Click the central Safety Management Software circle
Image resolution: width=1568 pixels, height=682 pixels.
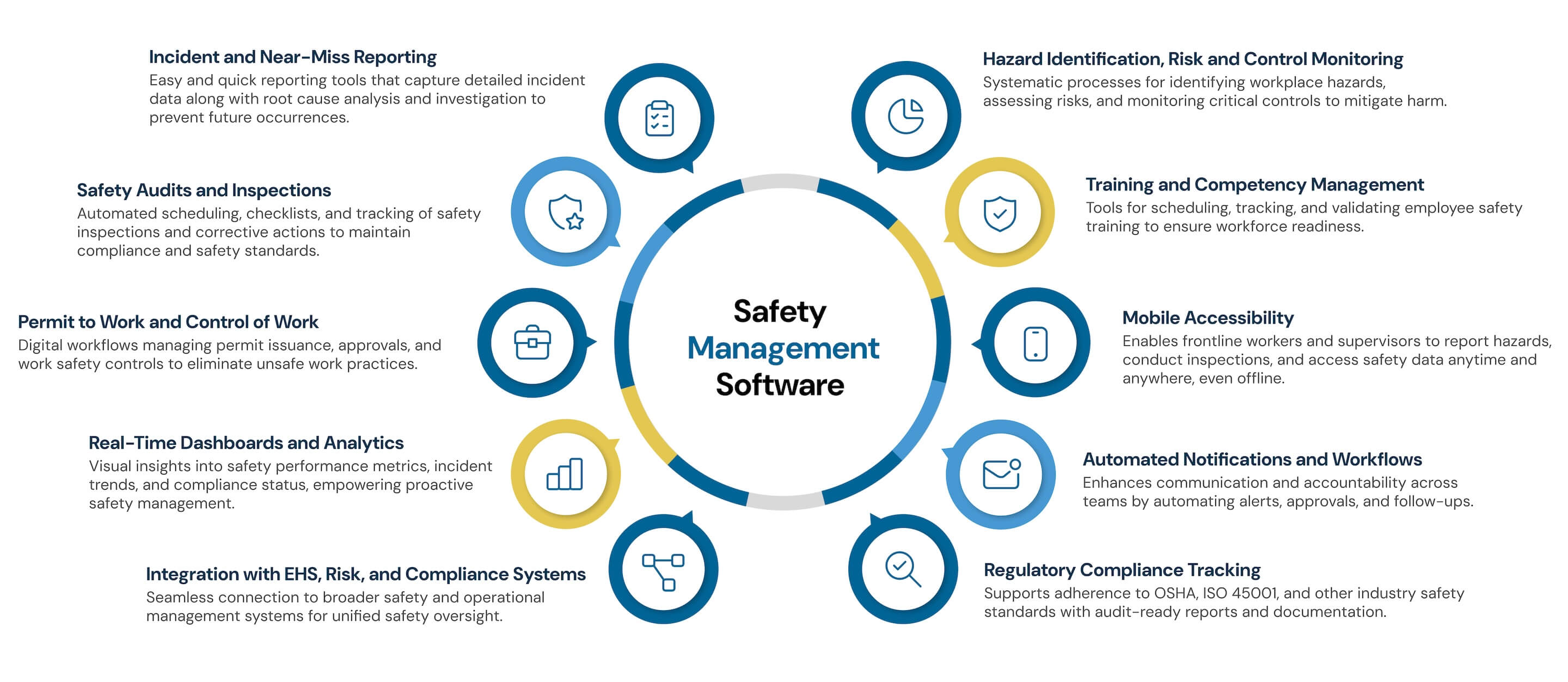coord(782,347)
